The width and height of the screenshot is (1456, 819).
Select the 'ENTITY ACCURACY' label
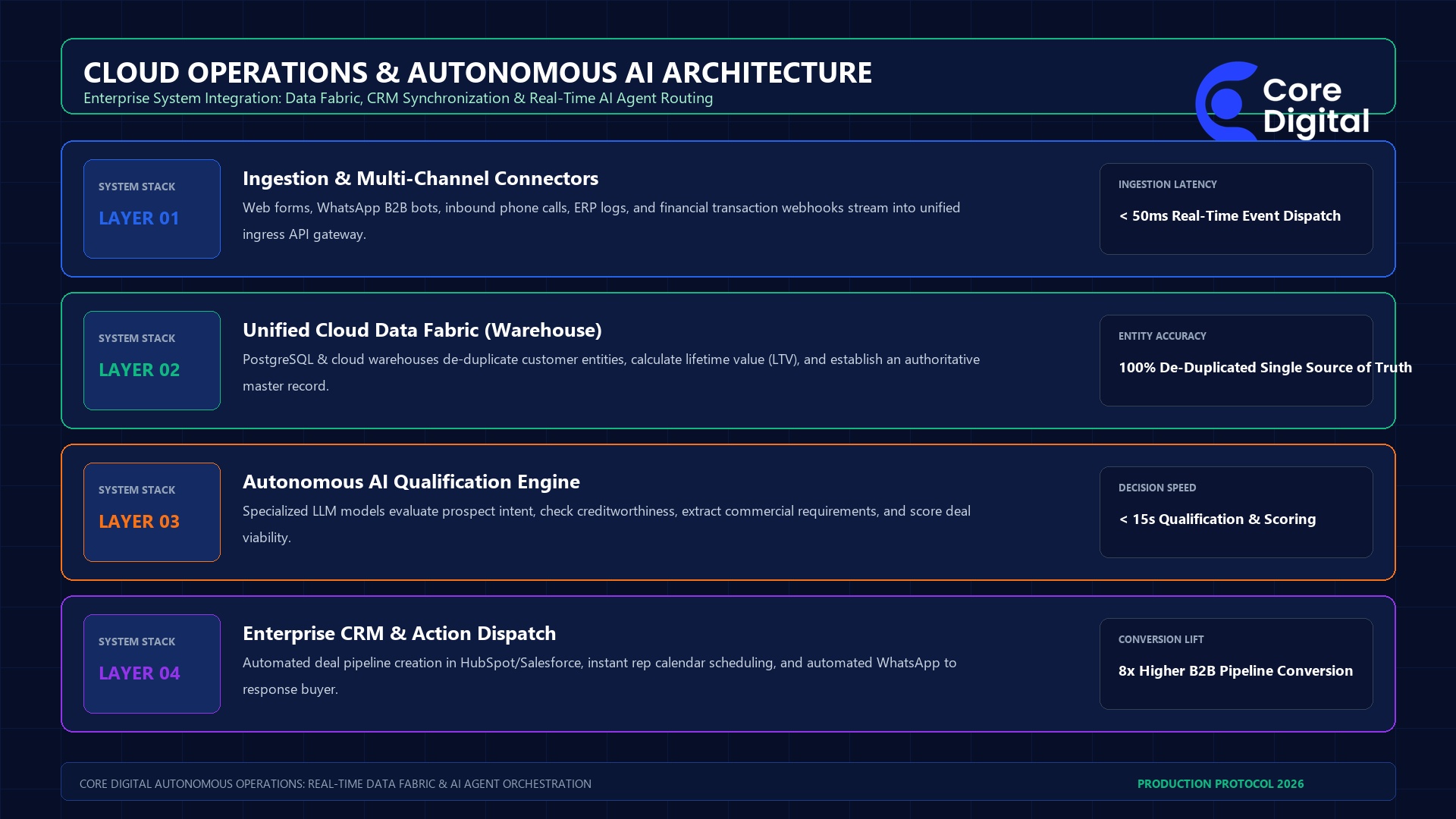pos(1162,336)
